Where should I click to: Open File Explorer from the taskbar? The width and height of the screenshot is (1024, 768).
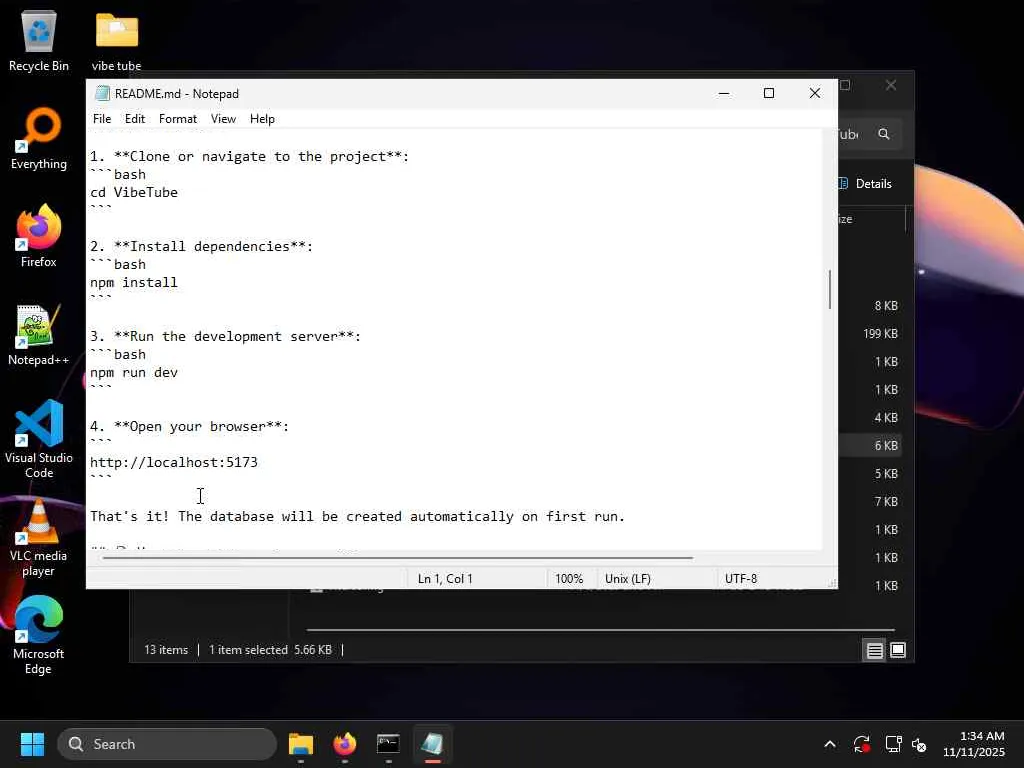click(301, 744)
